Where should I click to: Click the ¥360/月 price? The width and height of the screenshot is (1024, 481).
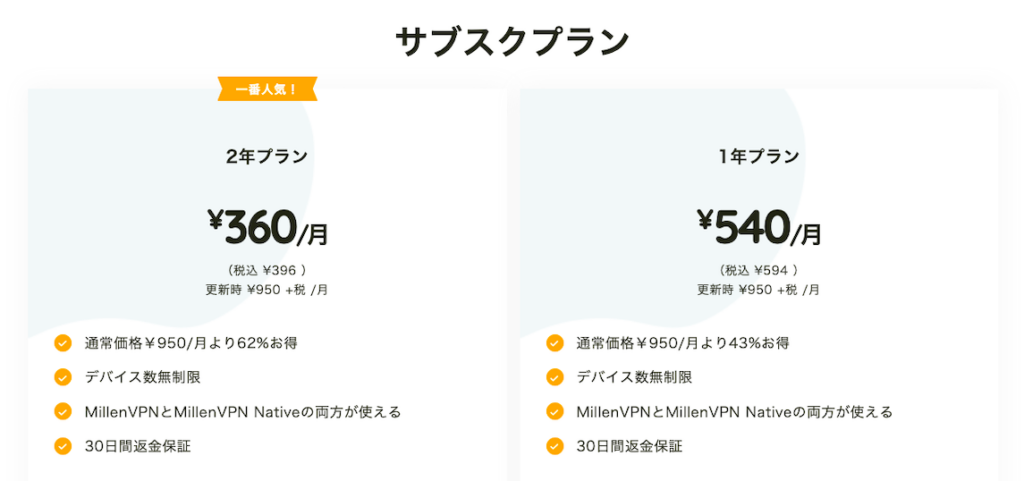click(x=267, y=228)
